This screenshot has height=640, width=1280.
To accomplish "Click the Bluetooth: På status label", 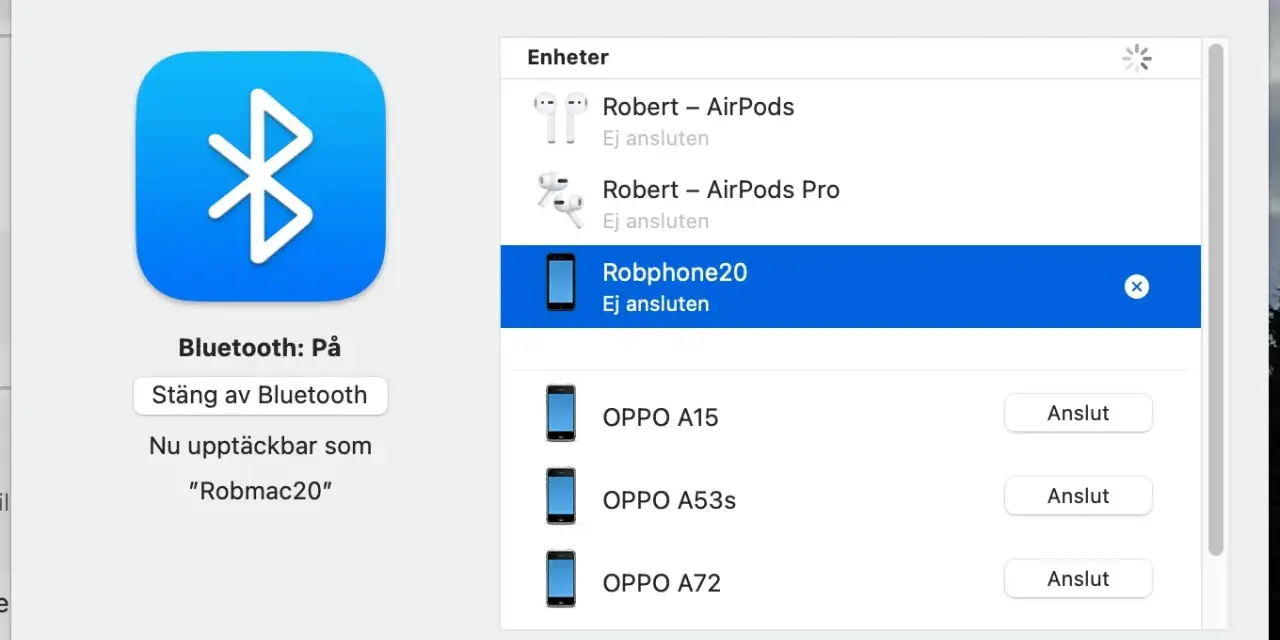I will [260, 348].
